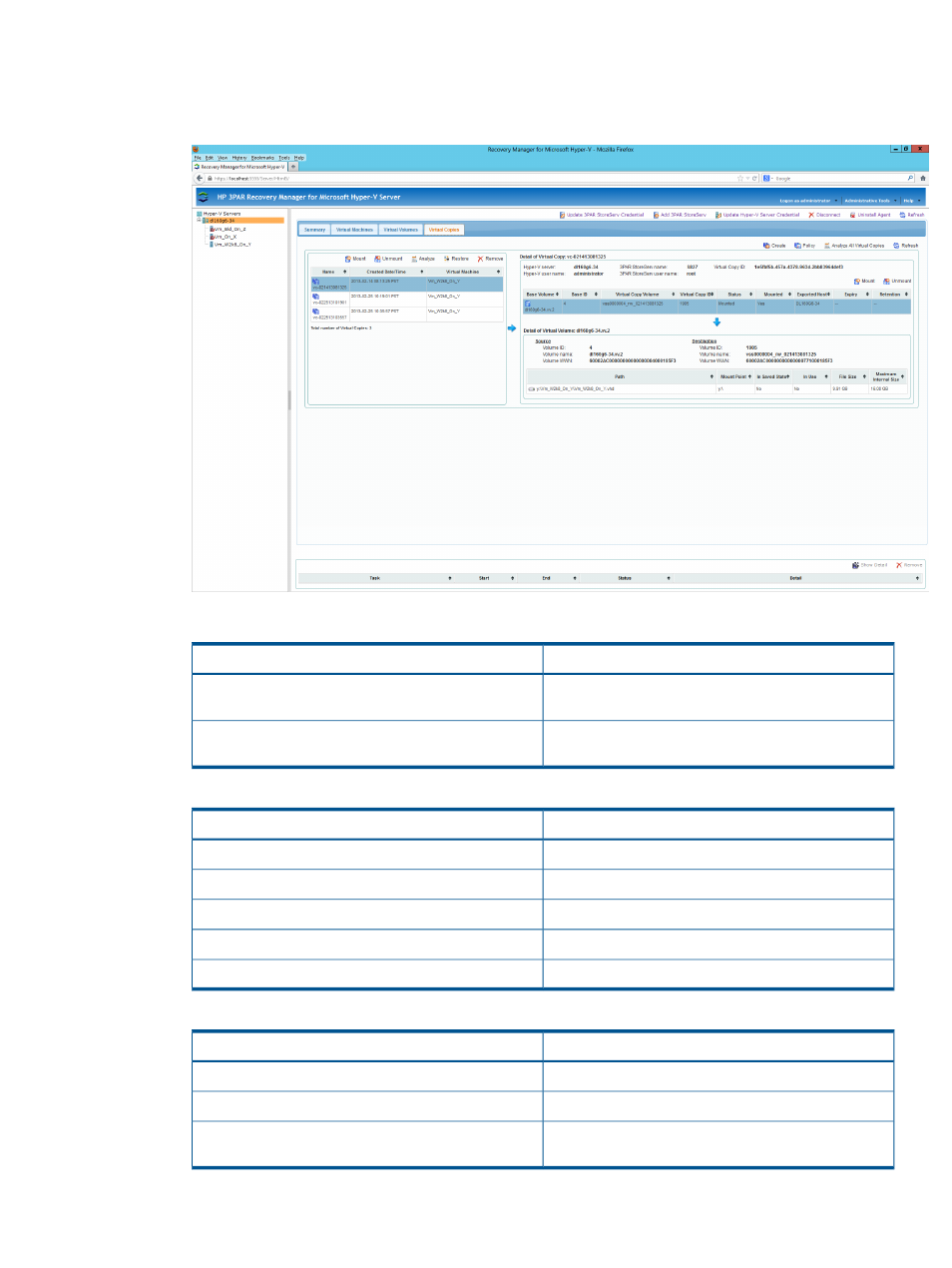This screenshot has height=1268, width=952.
Task: Open the Firefox Bookmarks menu
Action: (x=262, y=158)
